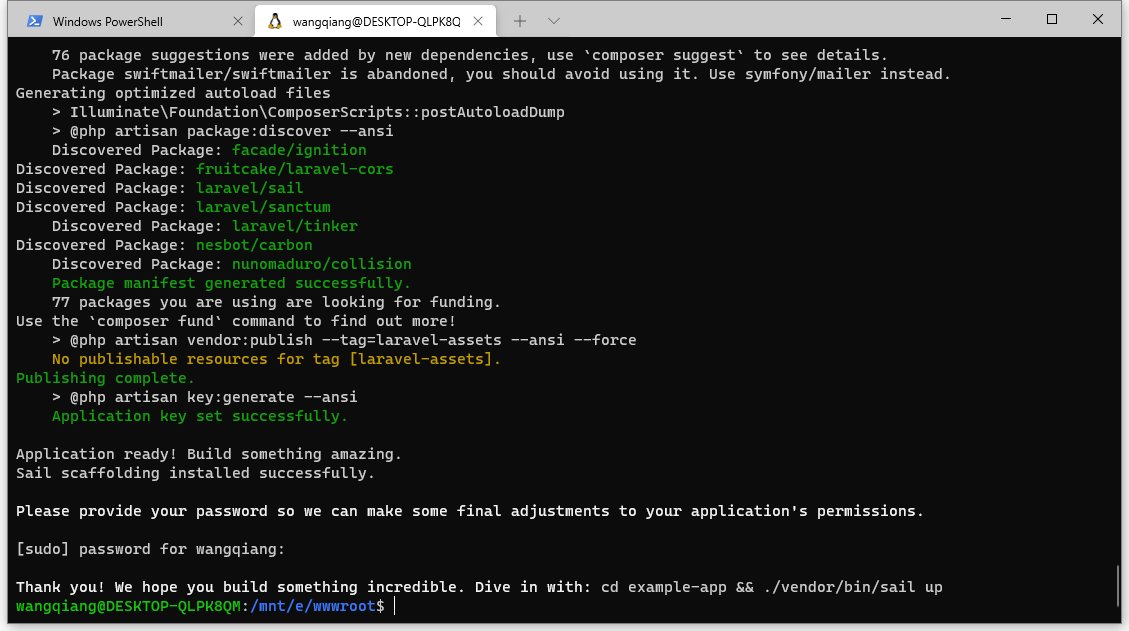Click the laravel/sanctum package name

tap(263, 207)
